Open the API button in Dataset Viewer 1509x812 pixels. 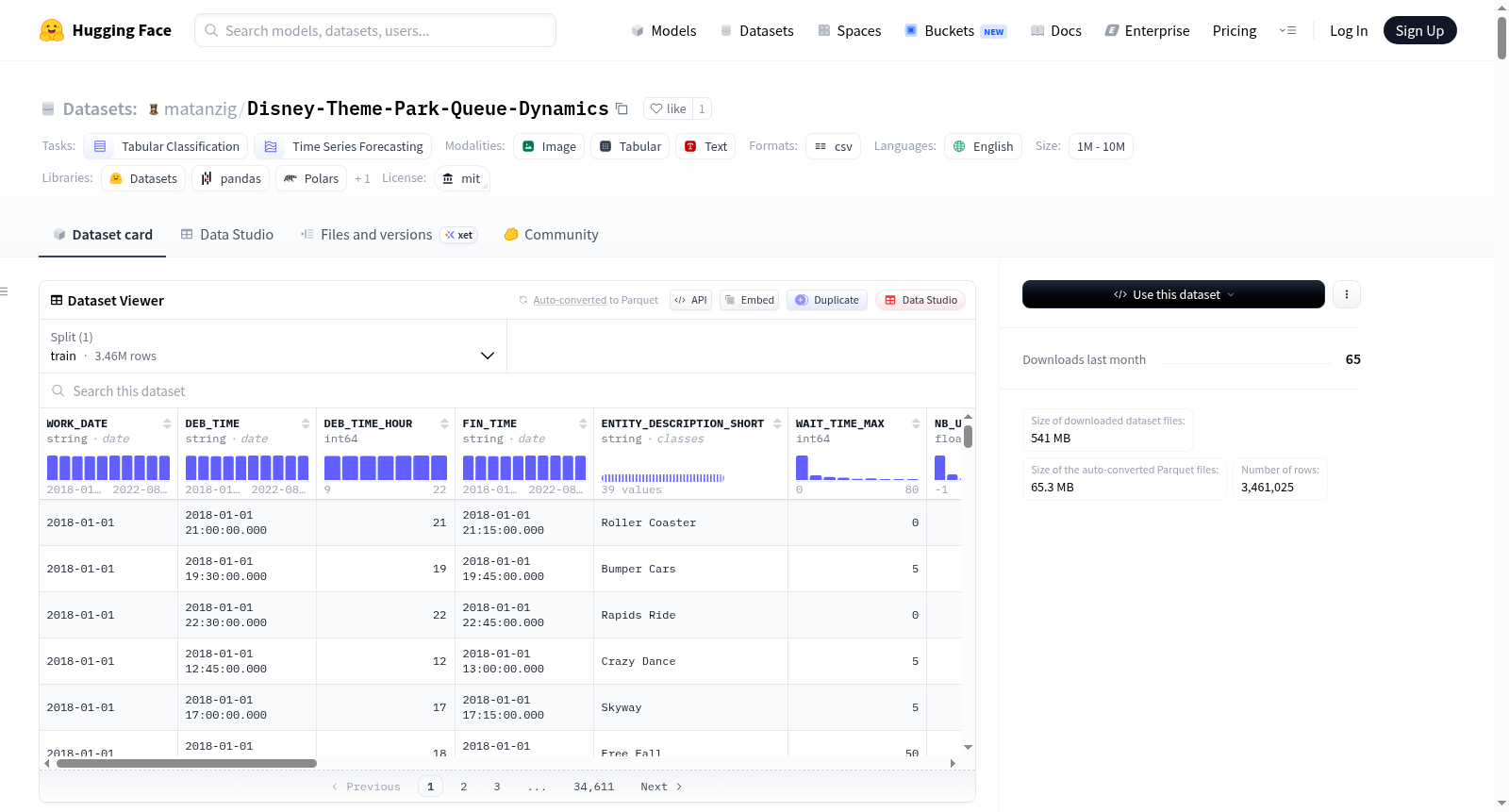tap(690, 300)
